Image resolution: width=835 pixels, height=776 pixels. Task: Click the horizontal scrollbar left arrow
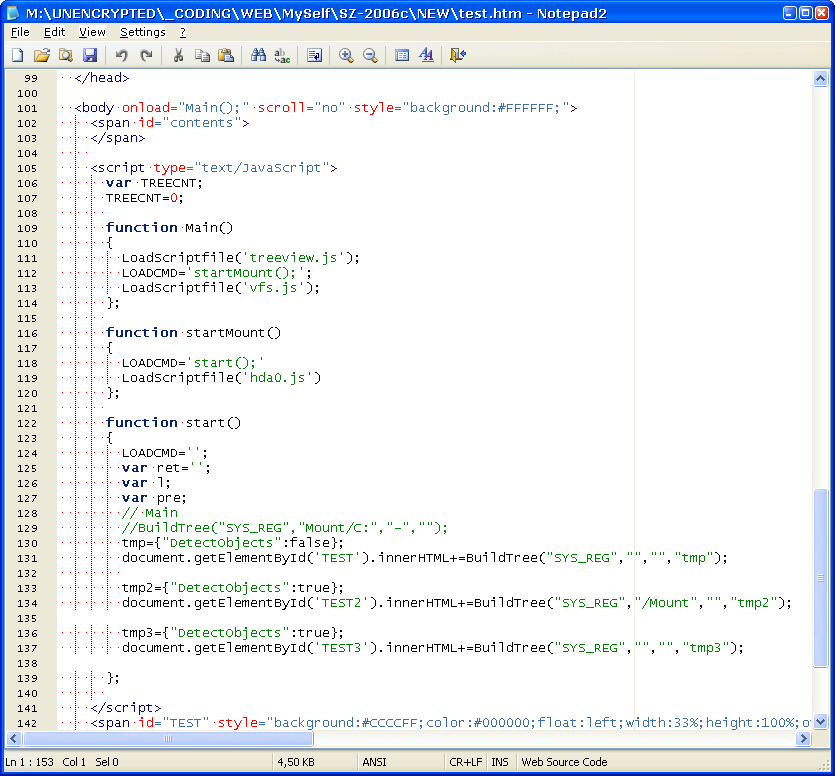(x=14, y=739)
